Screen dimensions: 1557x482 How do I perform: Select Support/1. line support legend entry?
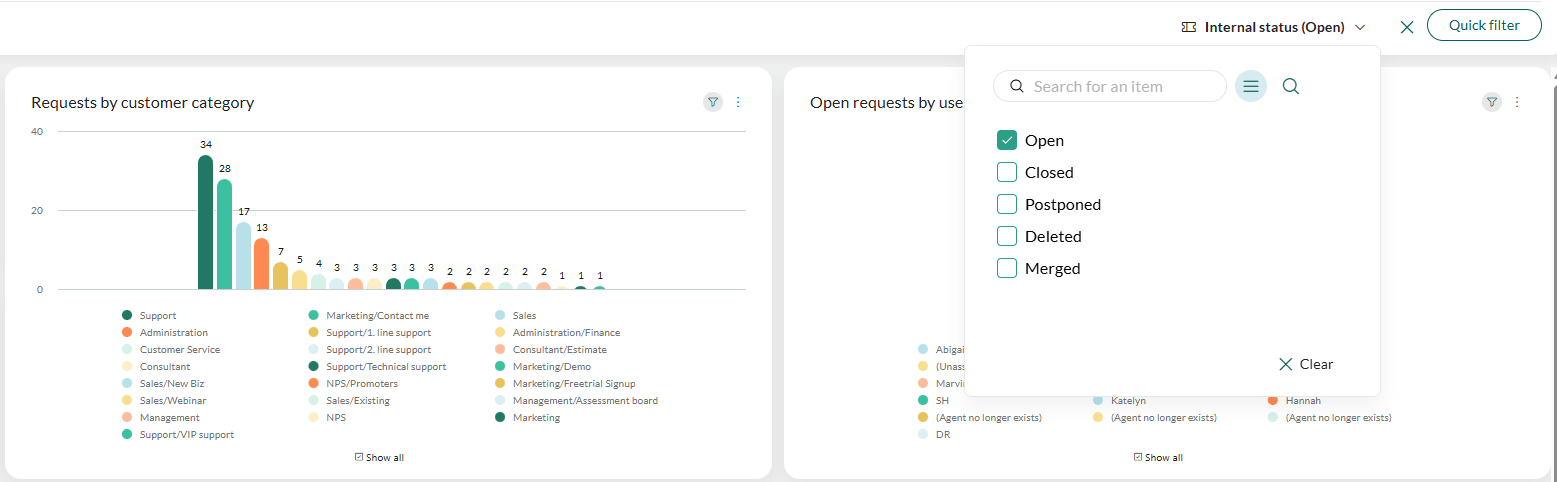[370, 333]
